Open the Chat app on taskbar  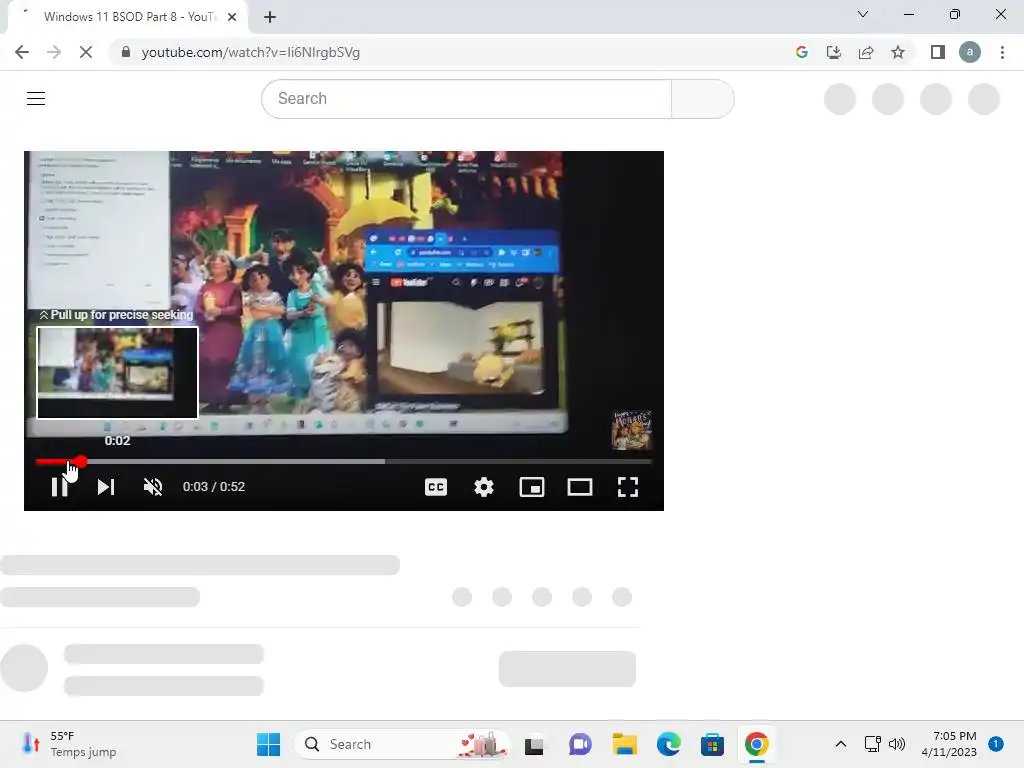click(x=580, y=744)
